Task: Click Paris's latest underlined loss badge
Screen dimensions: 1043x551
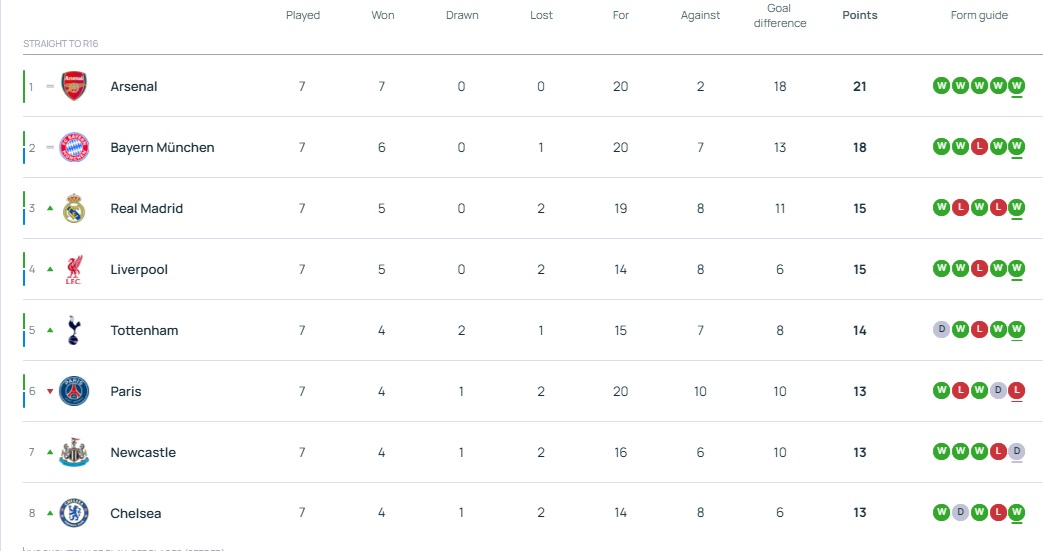Action: click(x=1017, y=391)
